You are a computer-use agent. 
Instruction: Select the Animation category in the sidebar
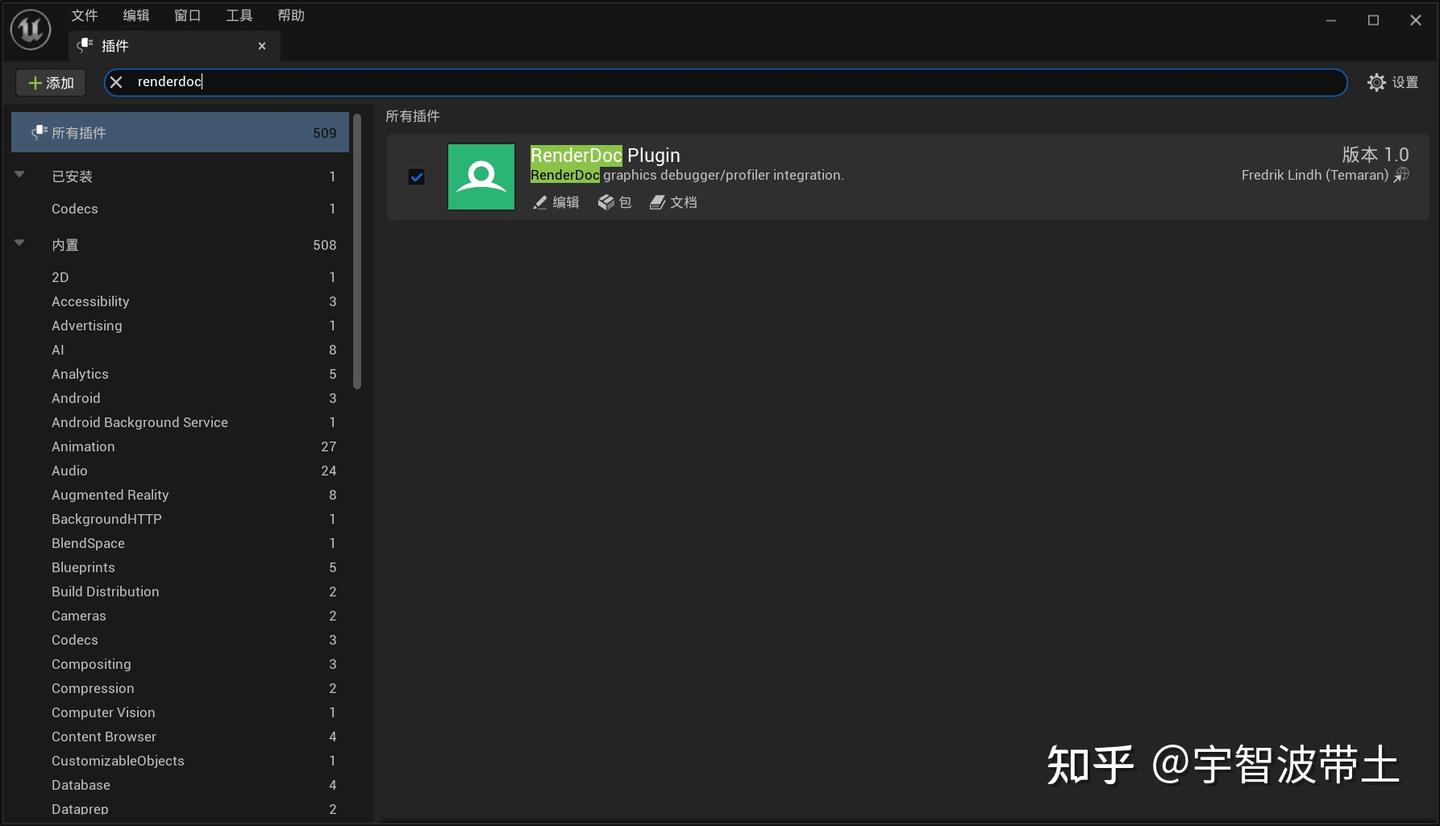pyautogui.click(x=83, y=446)
